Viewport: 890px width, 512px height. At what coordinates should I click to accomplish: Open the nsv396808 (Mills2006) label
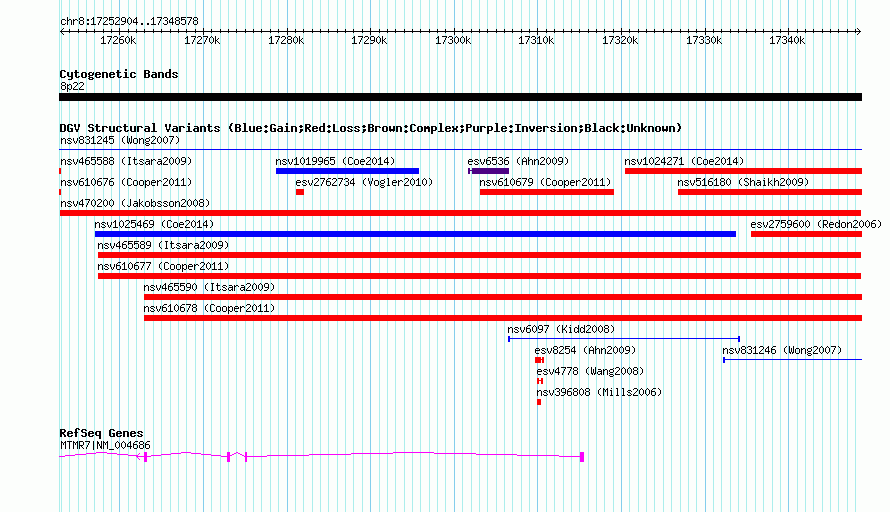[x=599, y=392]
